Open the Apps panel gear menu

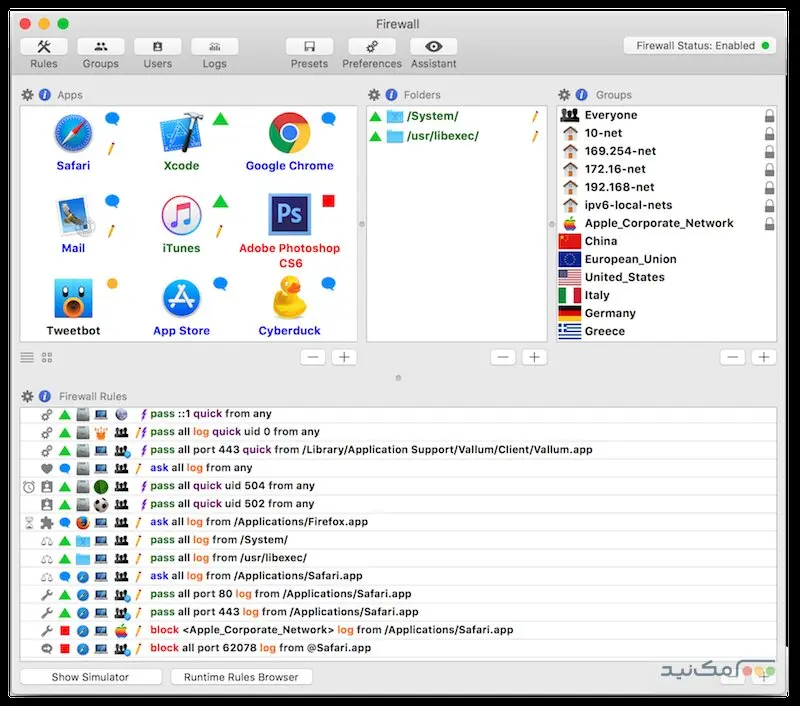pos(27,95)
